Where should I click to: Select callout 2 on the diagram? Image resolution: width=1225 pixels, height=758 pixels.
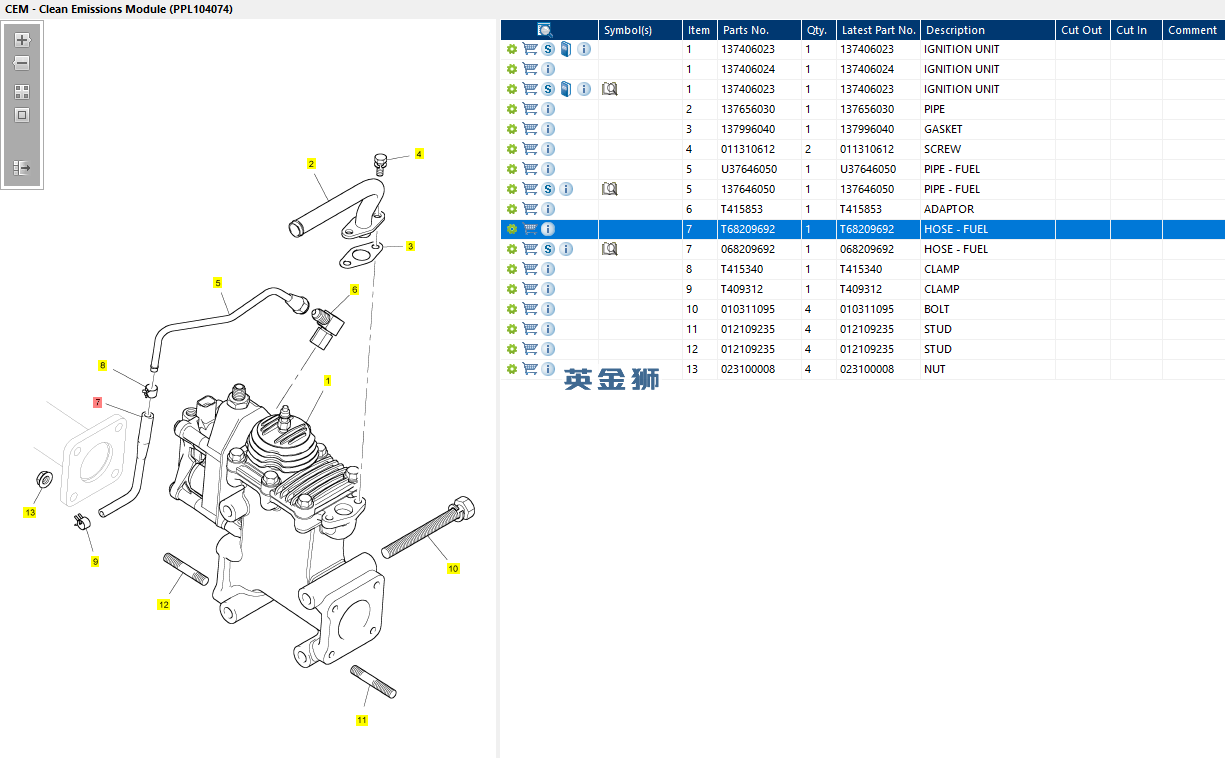click(311, 164)
